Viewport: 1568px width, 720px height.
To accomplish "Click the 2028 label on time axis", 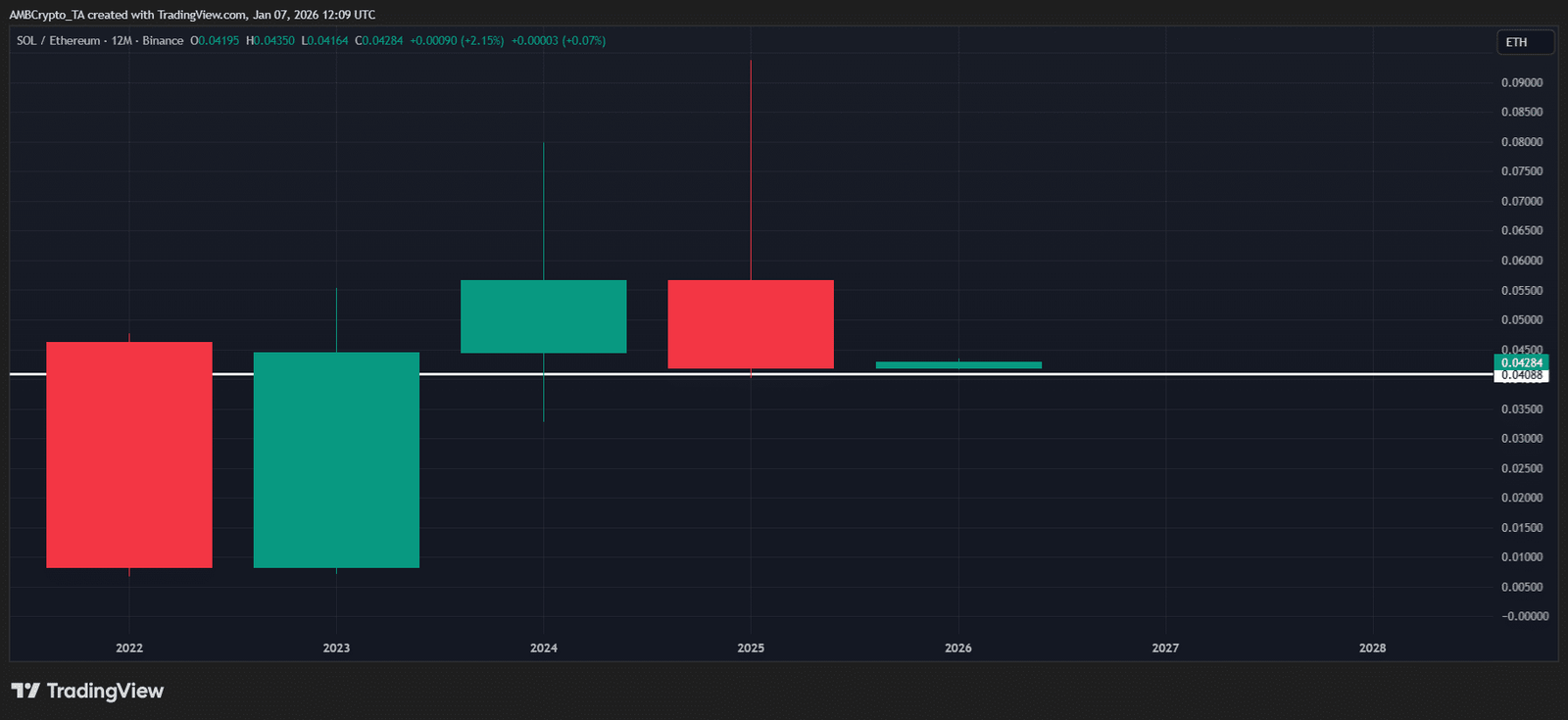I will coord(1372,648).
